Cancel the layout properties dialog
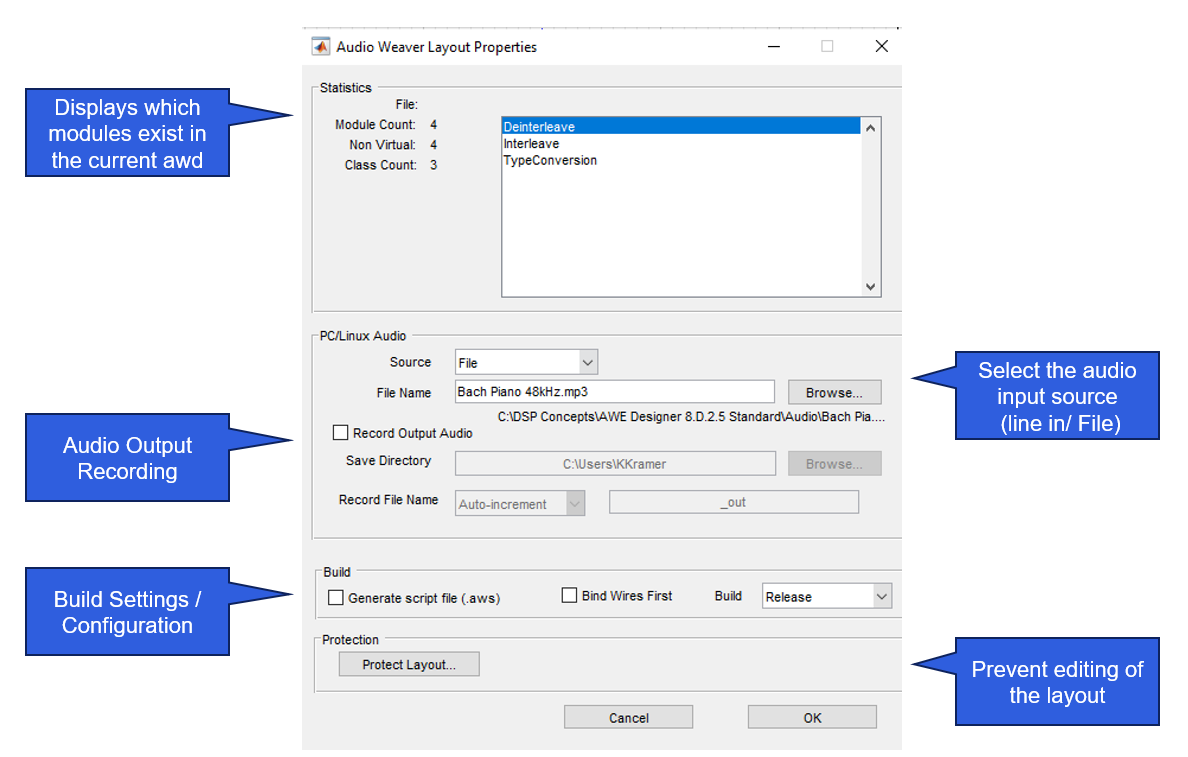The width and height of the screenshot is (1188, 757). pyautogui.click(x=628, y=718)
